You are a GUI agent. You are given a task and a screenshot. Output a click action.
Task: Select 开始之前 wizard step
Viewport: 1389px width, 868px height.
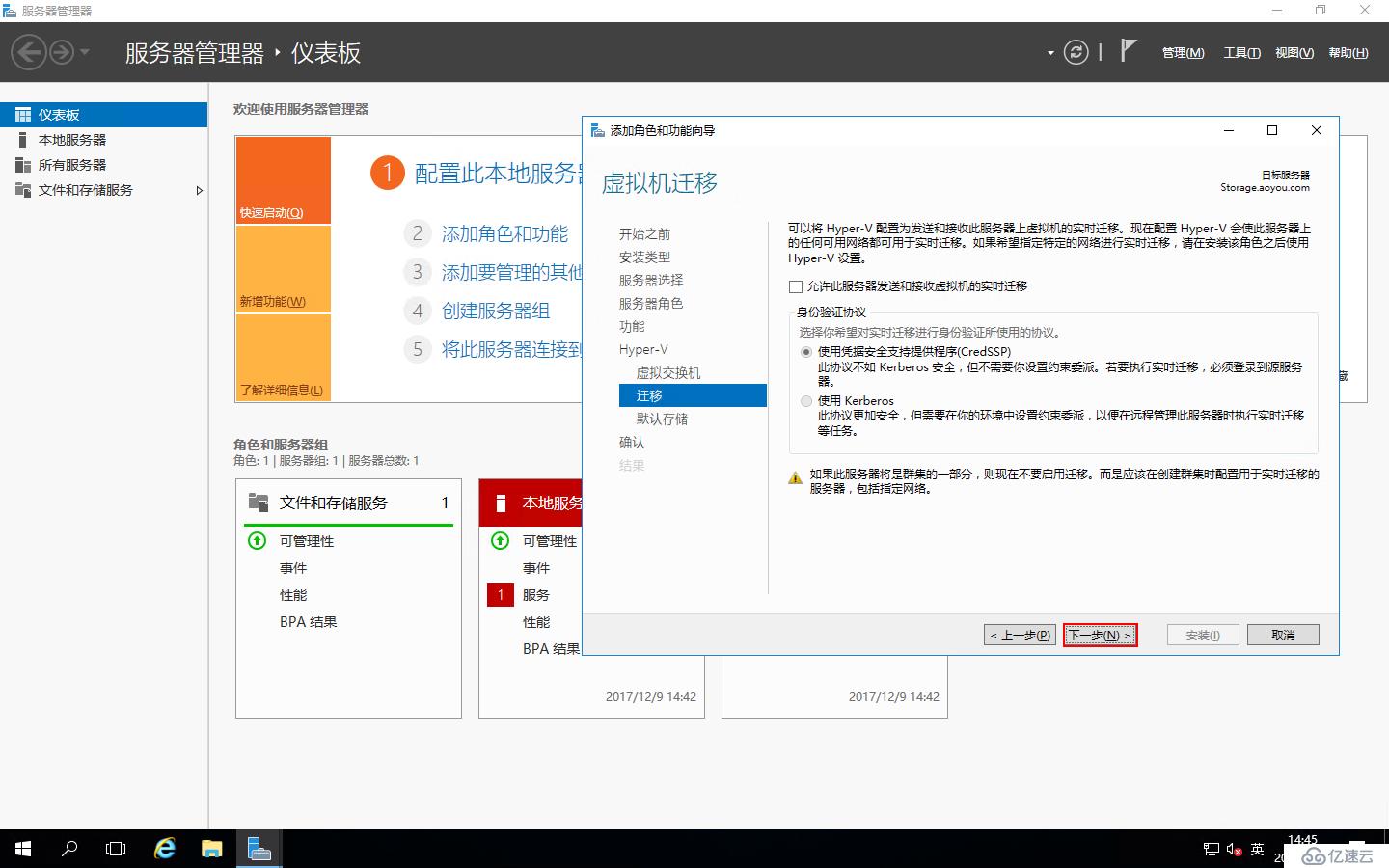[x=644, y=234]
